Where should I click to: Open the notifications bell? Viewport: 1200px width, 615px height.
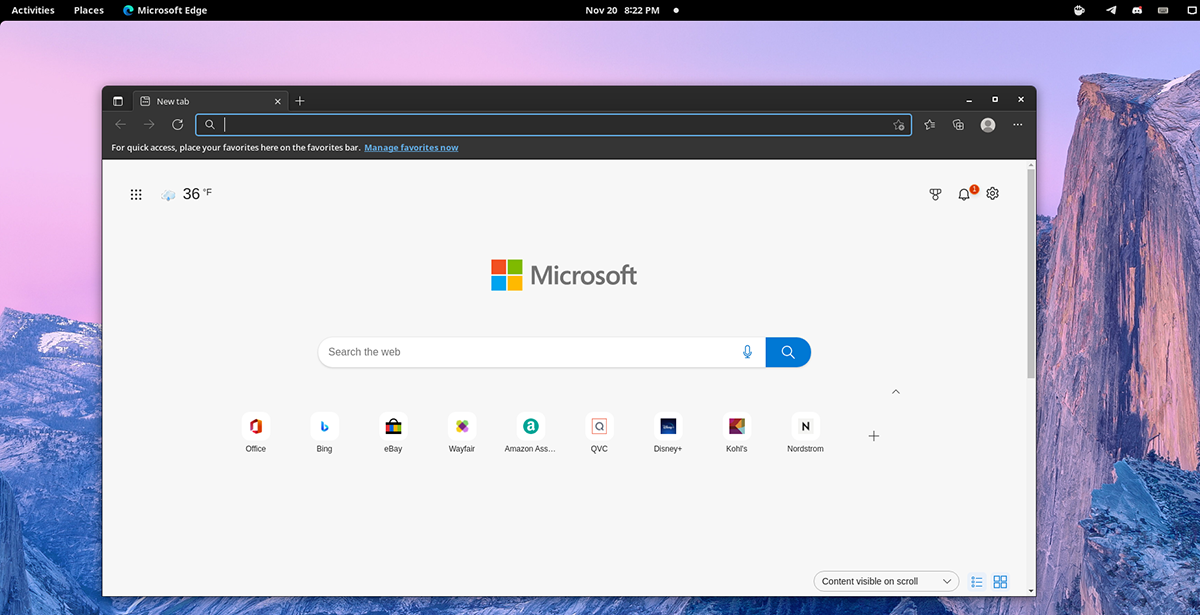tap(964, 194)
